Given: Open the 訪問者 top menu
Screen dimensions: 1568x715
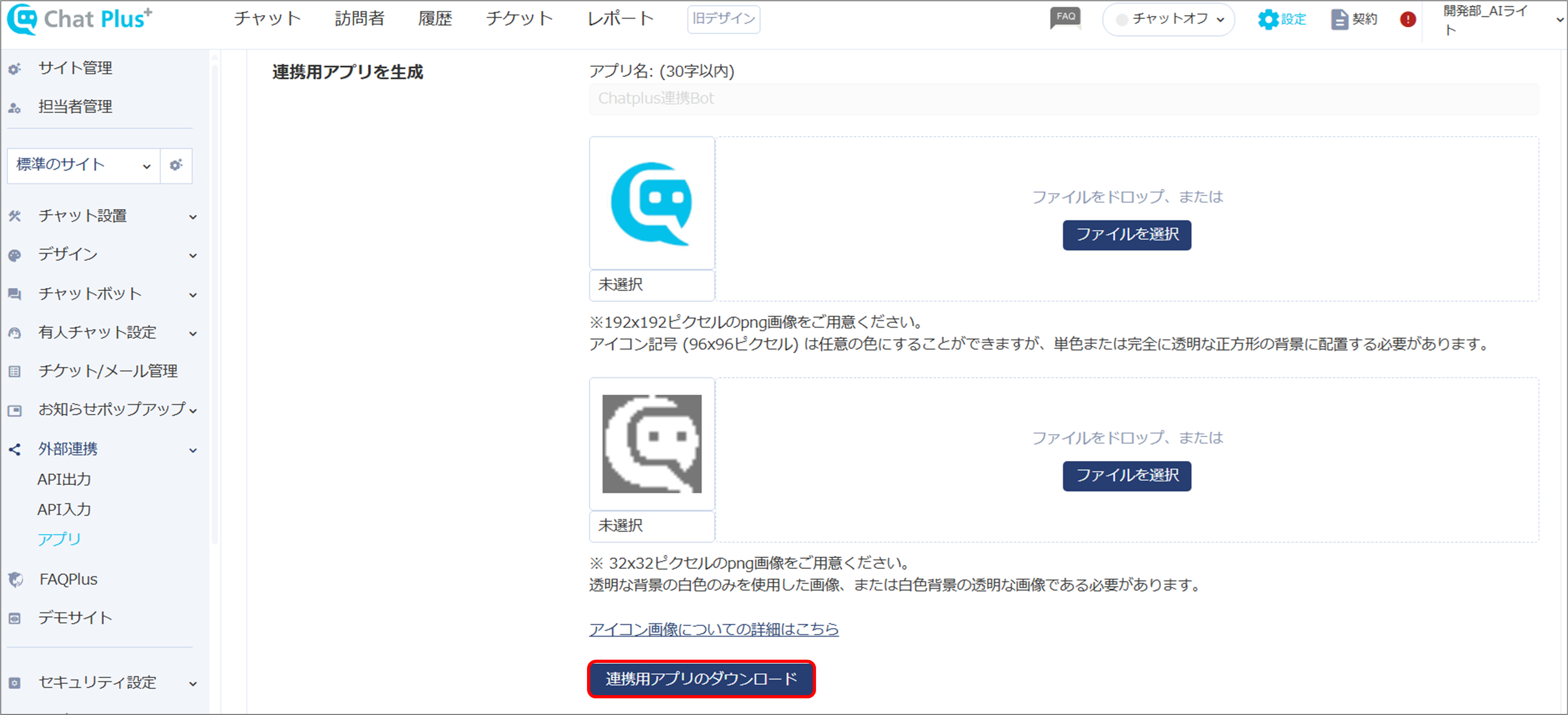Looking at the screenshot, I should pyautogui.click(x=359, y=18).
